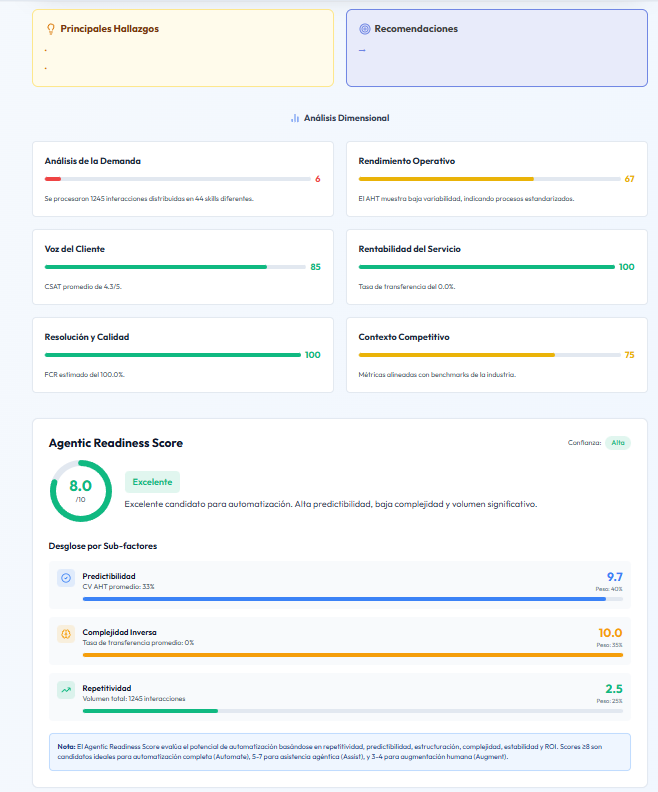Click the Agentic Readiness Score heading
Image resolution: width=658 pixels, height=792 pixels.
116,443
